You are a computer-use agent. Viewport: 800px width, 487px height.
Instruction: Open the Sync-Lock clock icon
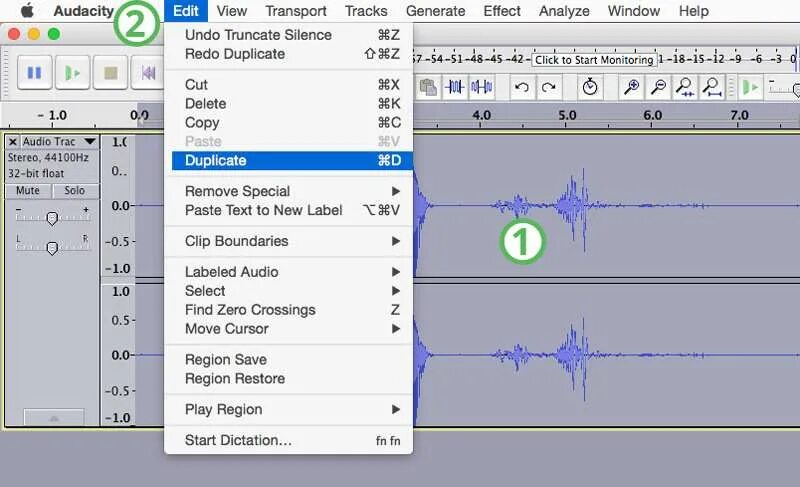coord(590,87)
